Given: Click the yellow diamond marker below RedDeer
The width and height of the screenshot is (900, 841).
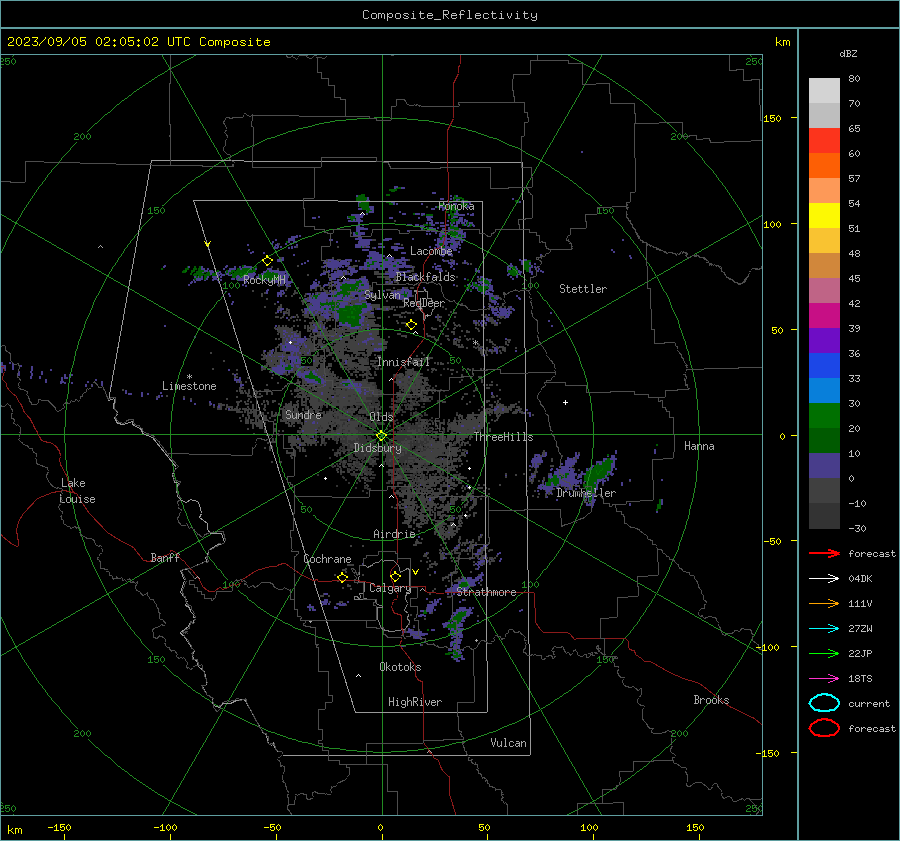Looking at the screenshot, I should (411, 325).
